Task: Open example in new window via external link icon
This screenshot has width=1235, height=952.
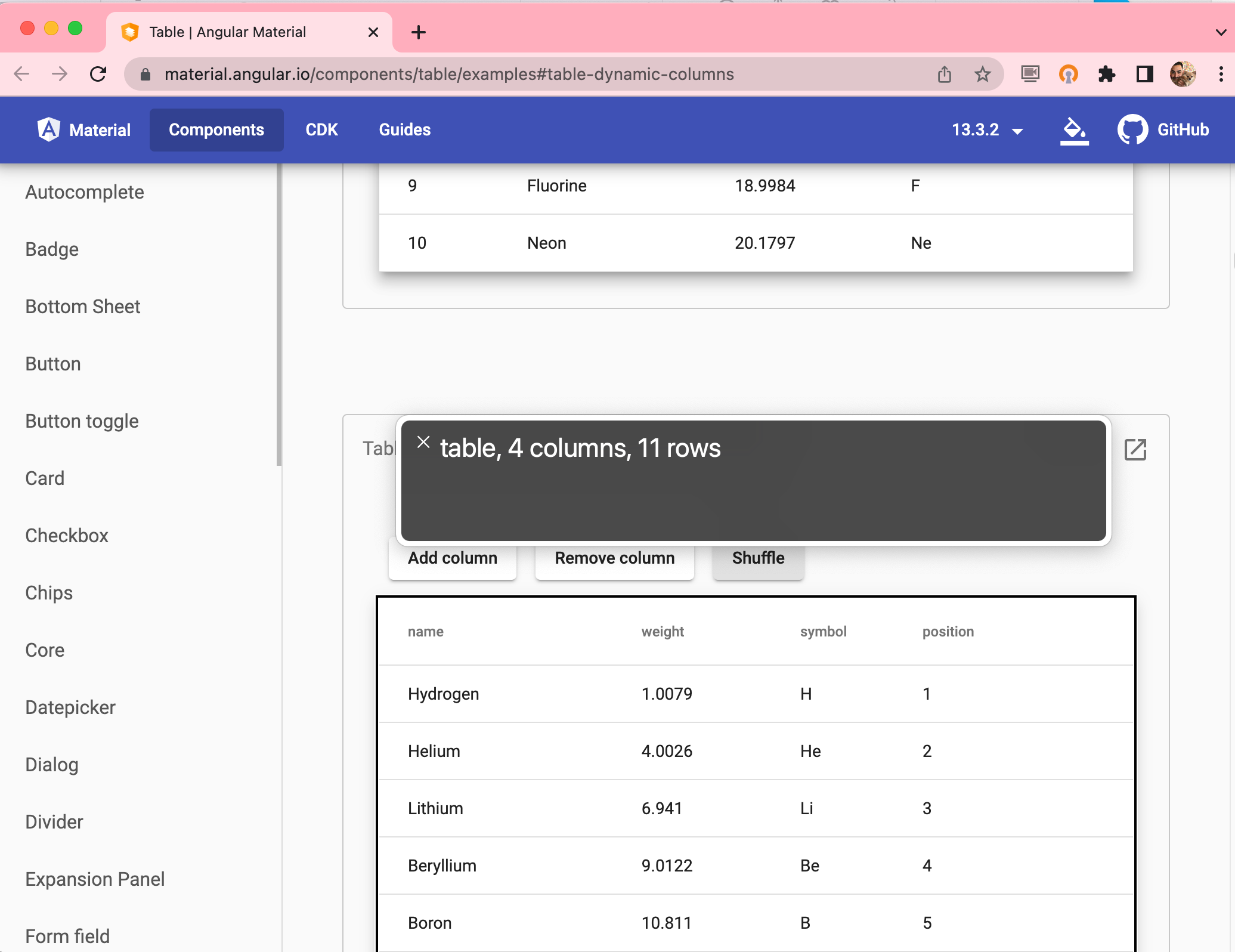Action: pyautogui.click(x=1135, y=450)
